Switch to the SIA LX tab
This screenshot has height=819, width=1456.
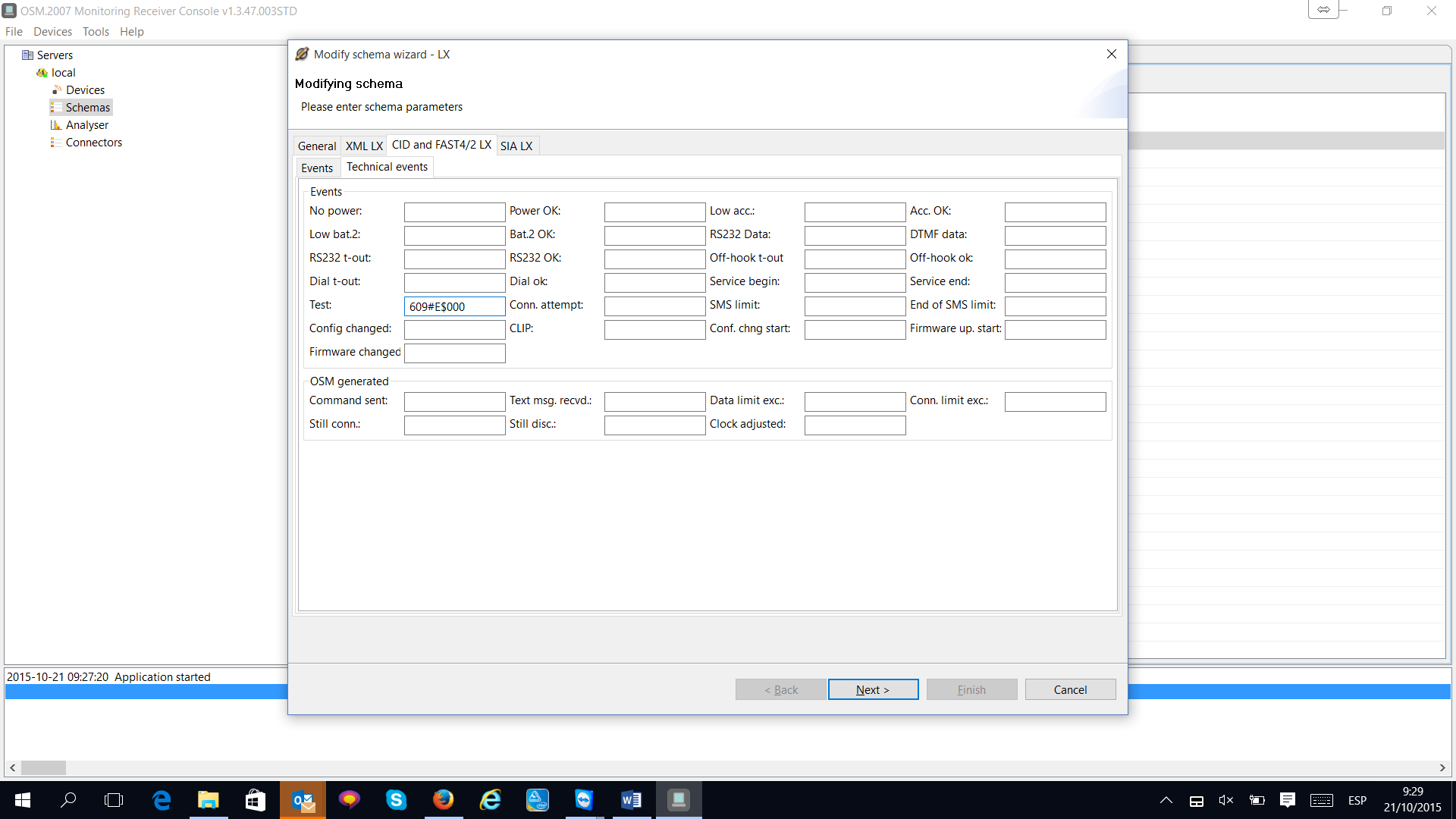tap(516, 146)
